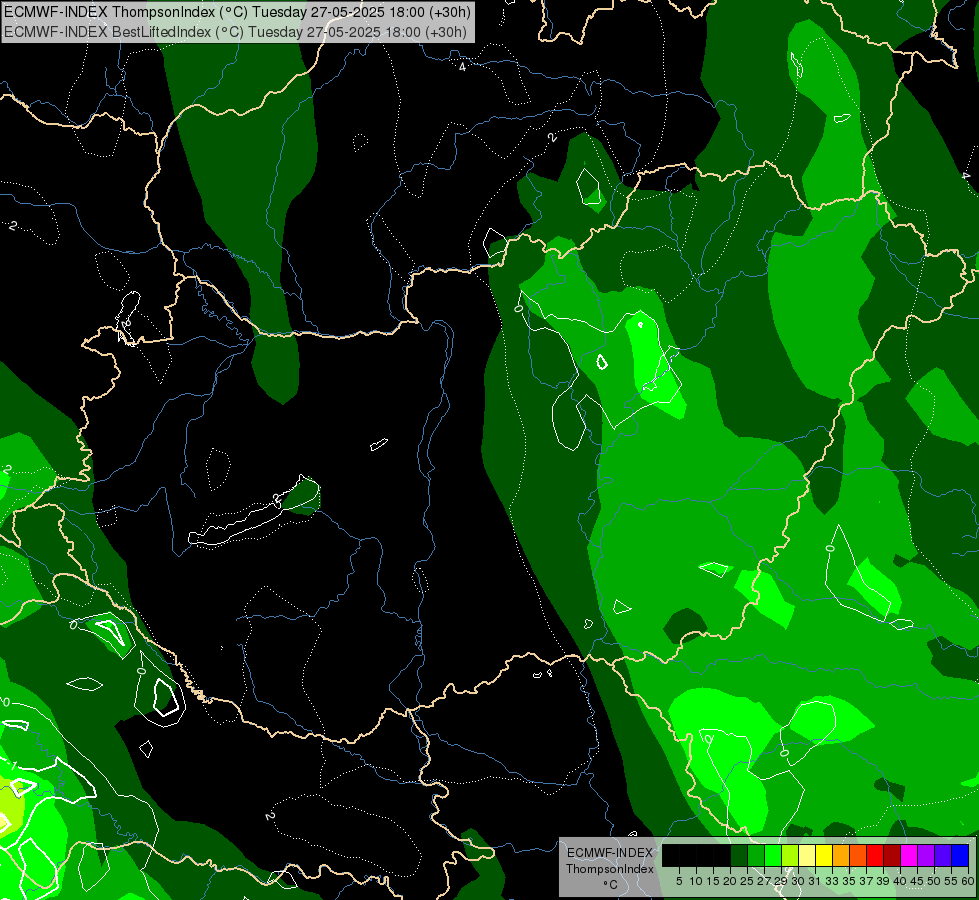This screenshot has width=979, height=900.
Task: Click the legend tick value 20
Action: pos(730,881)
